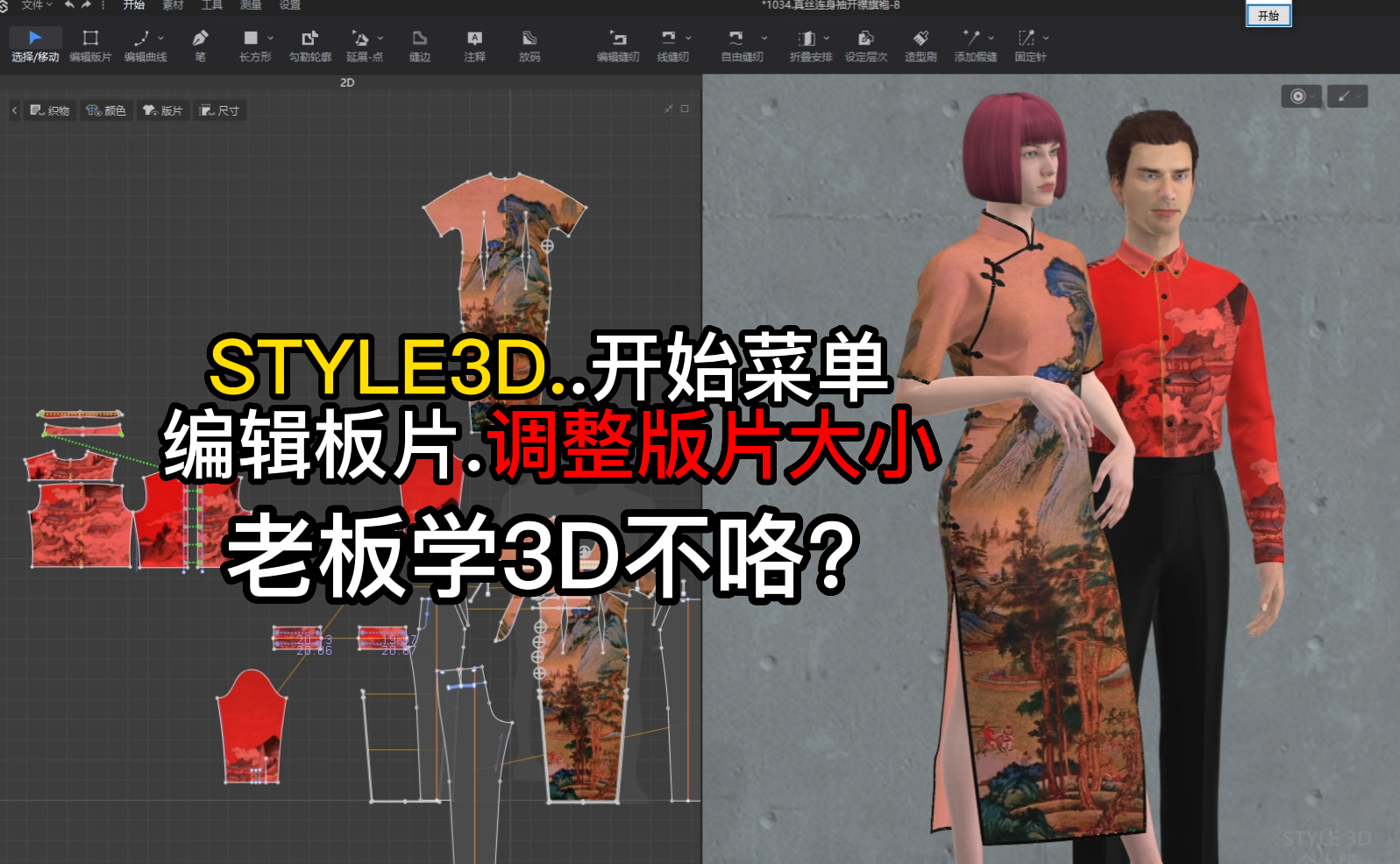Switch to the 开始 (Start) ribbon tab
This screenshot has width=1400, height=864.
coord(134,5)
